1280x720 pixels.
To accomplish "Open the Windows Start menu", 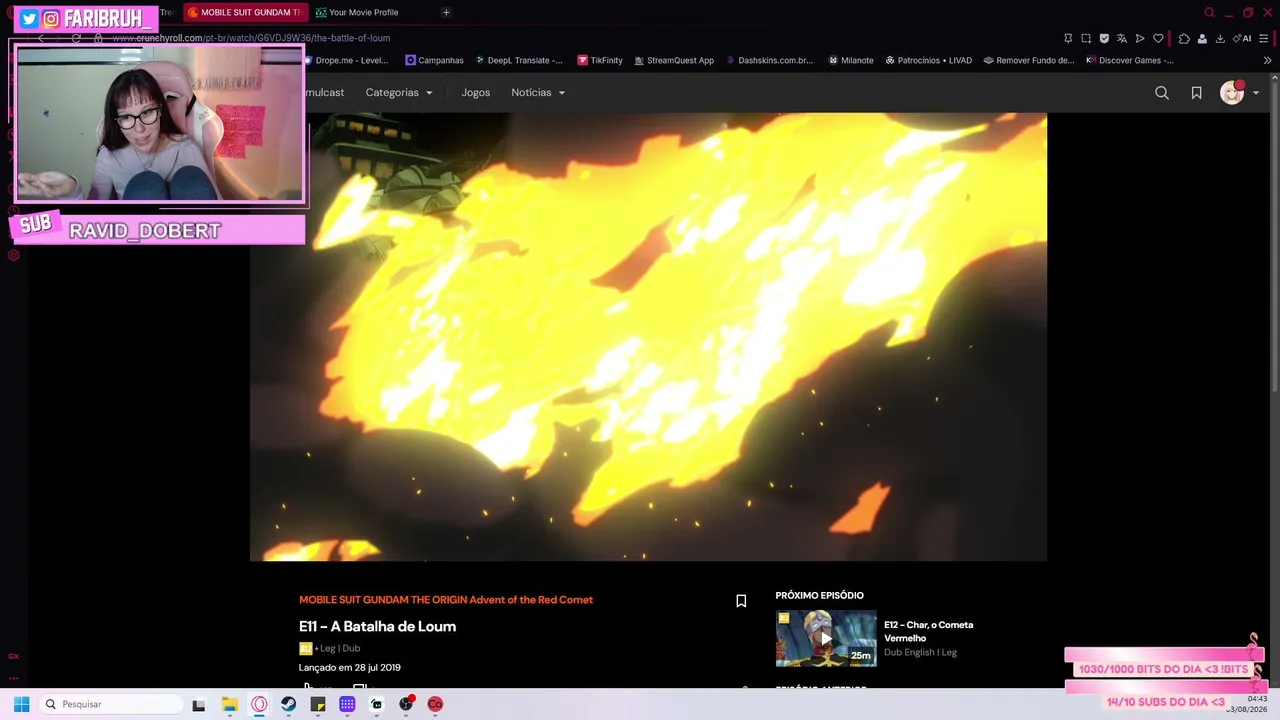I will point(21,704).
